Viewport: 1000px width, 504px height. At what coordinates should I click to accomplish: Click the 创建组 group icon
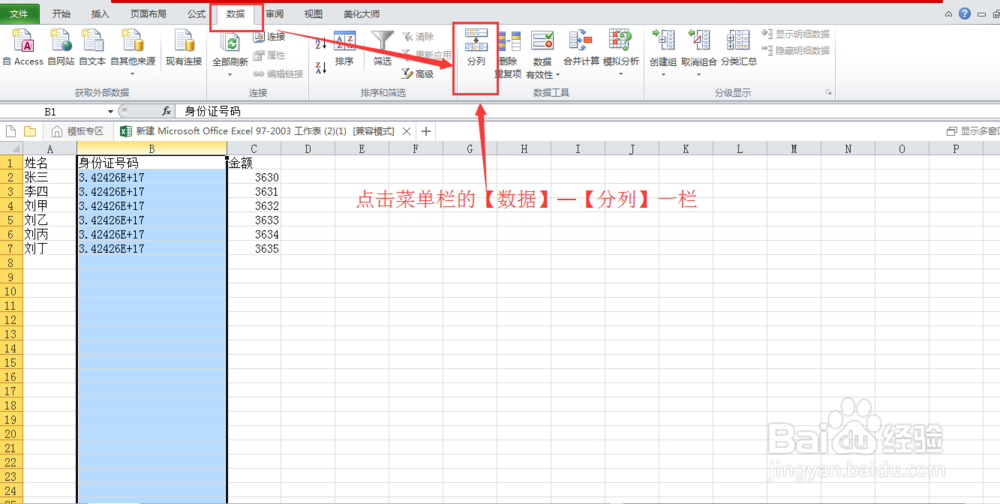pyautogui.click(x=663, y=42)
